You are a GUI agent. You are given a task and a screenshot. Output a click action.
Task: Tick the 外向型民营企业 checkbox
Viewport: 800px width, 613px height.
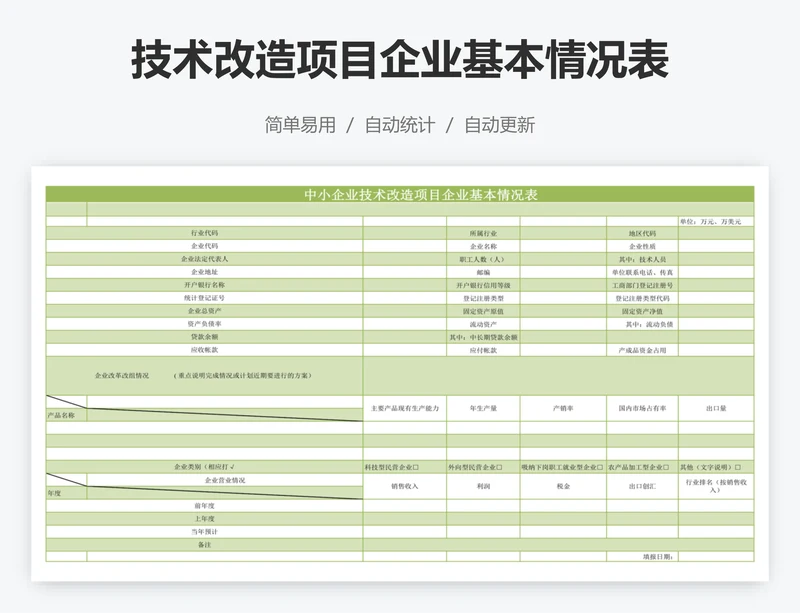coord(499,467)
